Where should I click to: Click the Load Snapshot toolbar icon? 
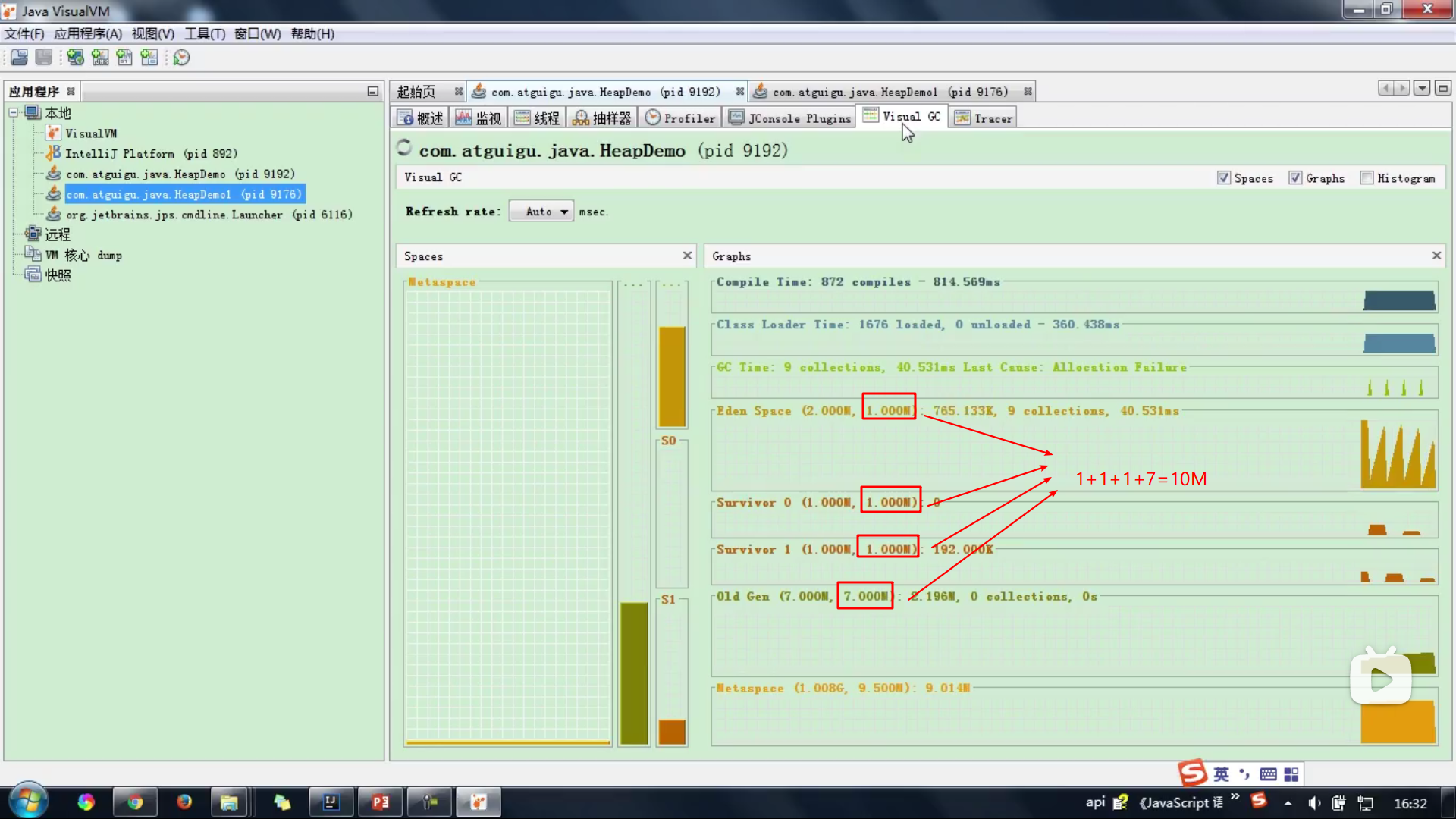click(x=19, y=58)
